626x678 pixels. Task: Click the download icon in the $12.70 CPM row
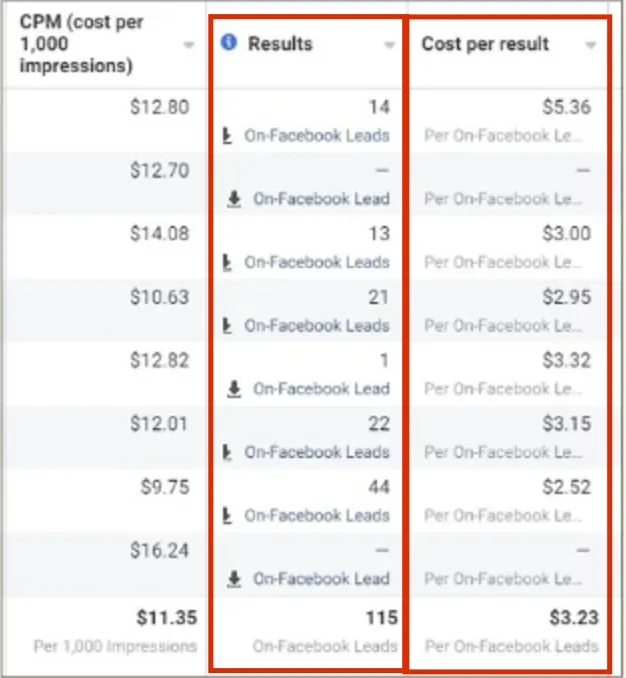234,199
